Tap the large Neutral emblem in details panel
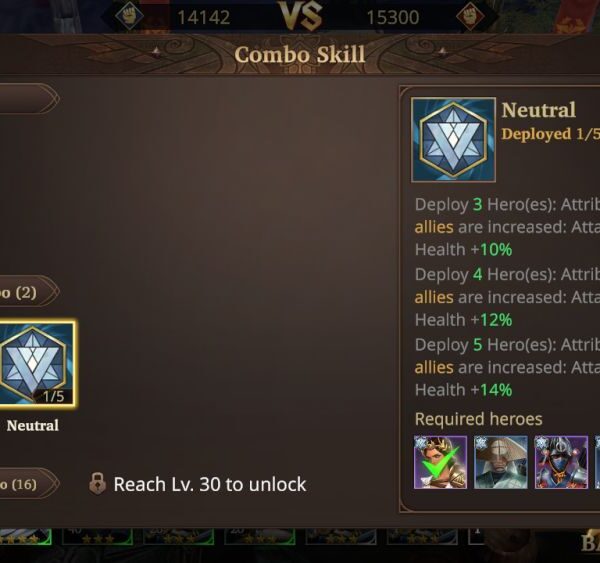This screenshot has height=563, width=600. (453, 140)
